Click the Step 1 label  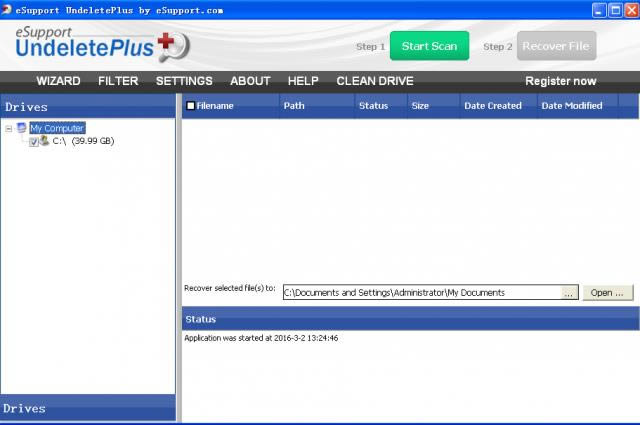point(370,47)
